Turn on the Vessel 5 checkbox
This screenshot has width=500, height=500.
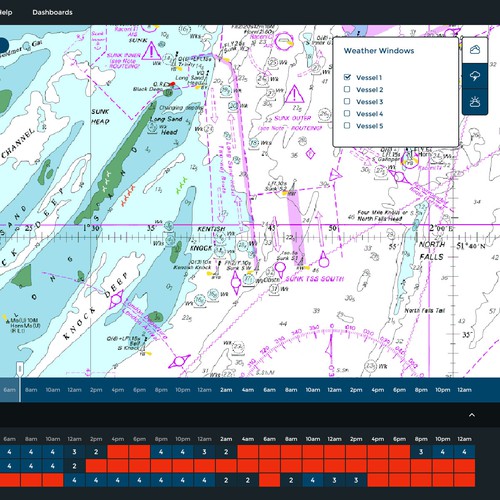coord(347,126)
